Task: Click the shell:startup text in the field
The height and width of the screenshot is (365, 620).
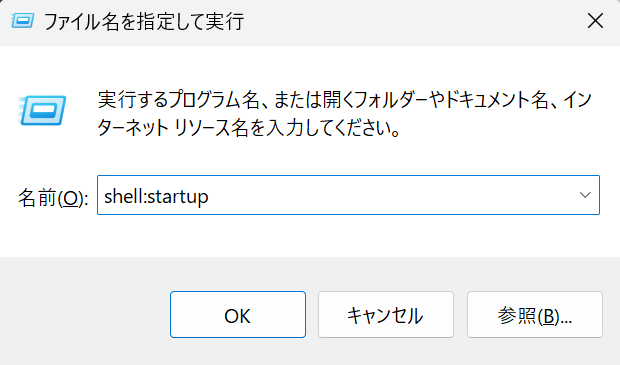Action: (156, 197)
